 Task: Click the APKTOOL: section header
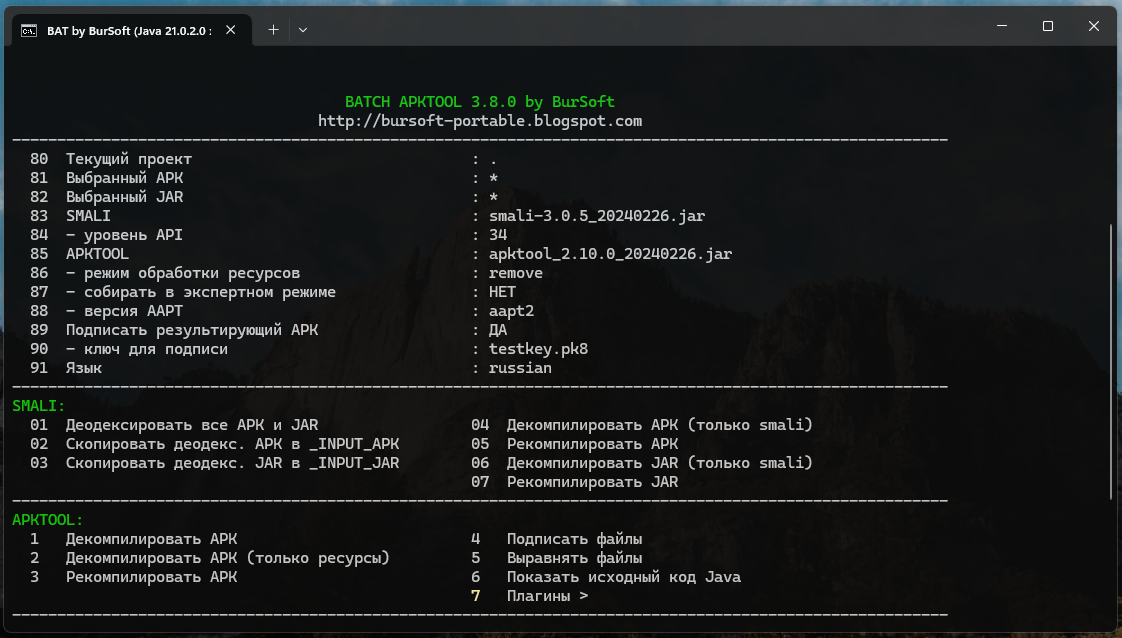47,520
